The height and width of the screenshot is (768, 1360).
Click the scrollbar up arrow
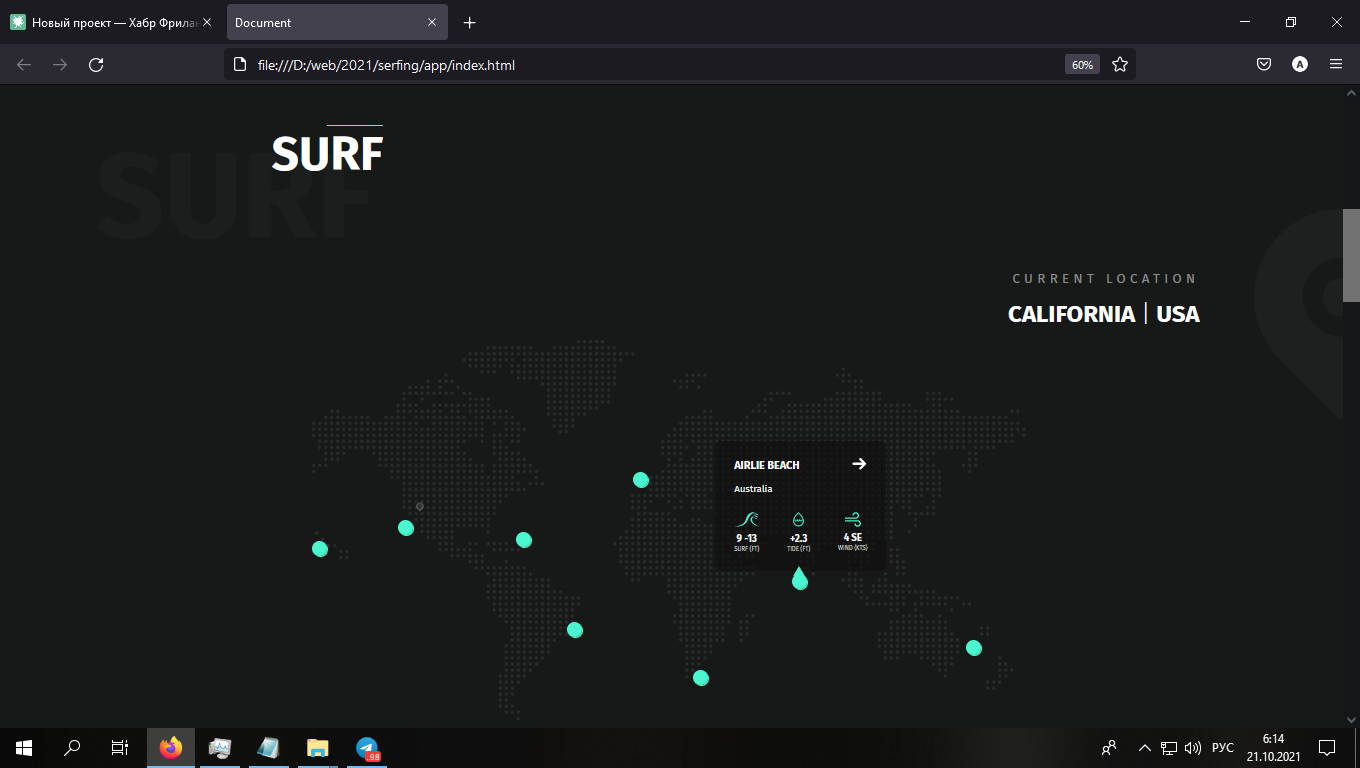pos(1351,93)
